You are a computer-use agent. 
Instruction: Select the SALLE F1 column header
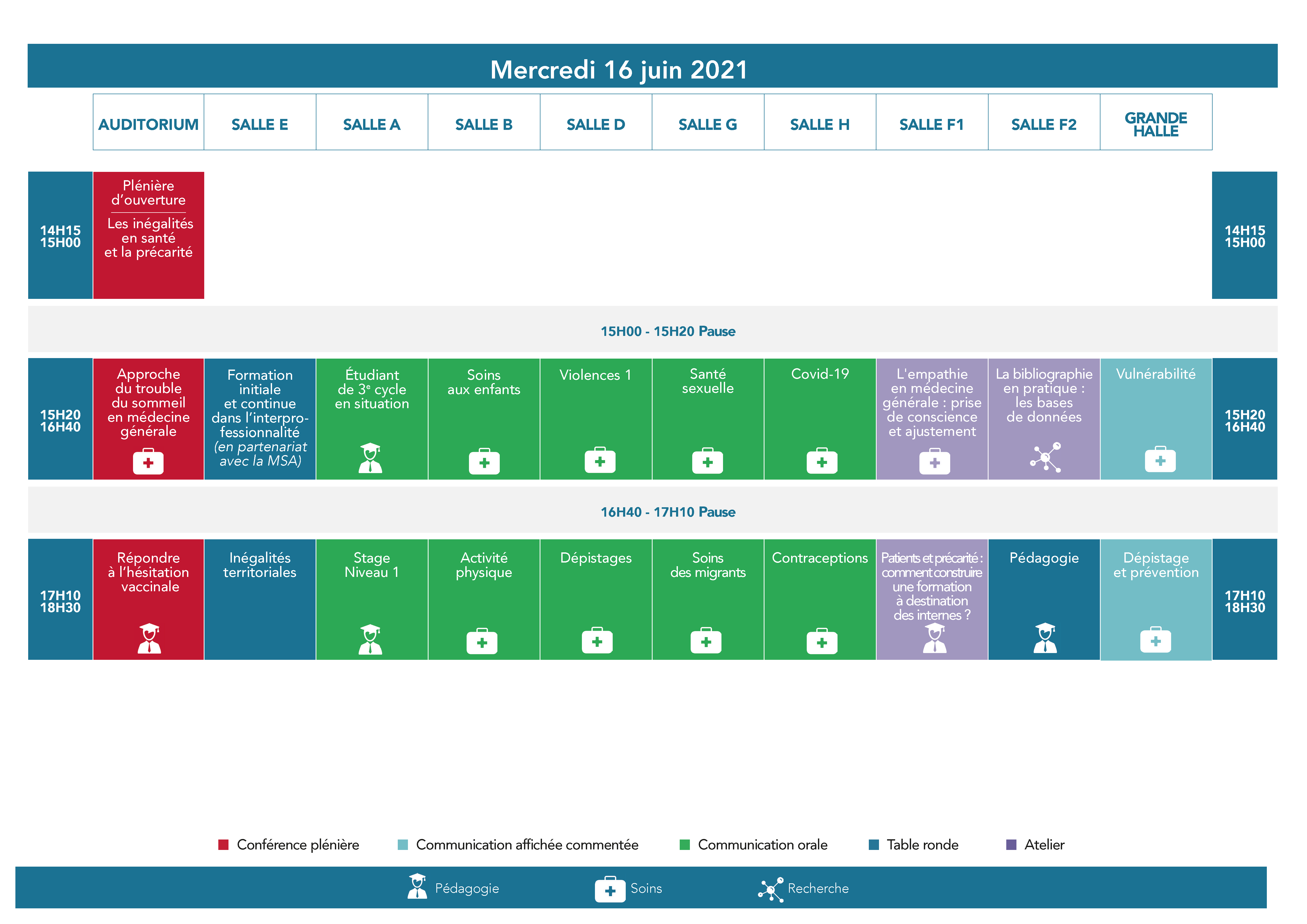click(x=931, y=124)
